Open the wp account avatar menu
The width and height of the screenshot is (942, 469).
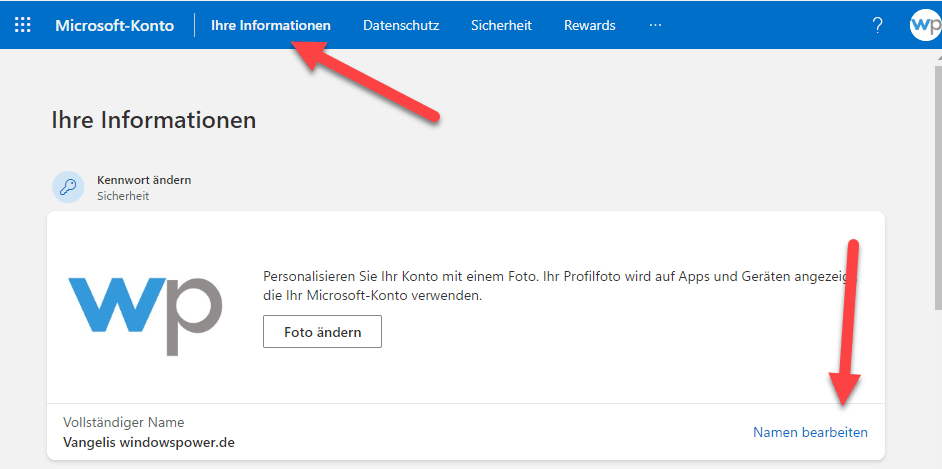926,25
